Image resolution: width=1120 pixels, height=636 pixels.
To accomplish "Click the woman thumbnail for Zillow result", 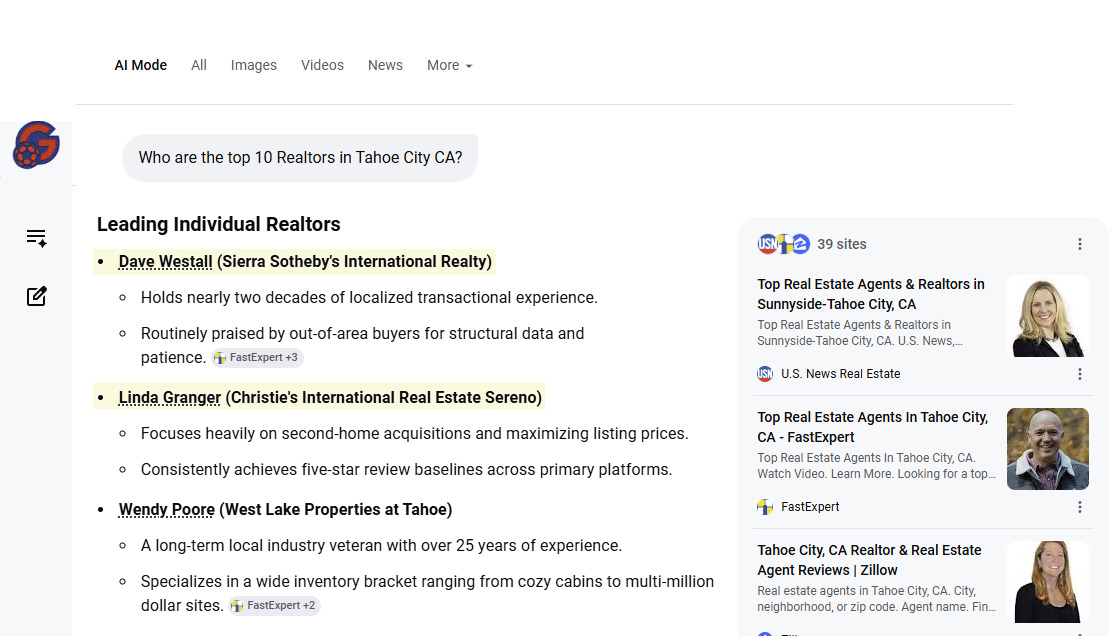I will click(x=1048, y=582).
